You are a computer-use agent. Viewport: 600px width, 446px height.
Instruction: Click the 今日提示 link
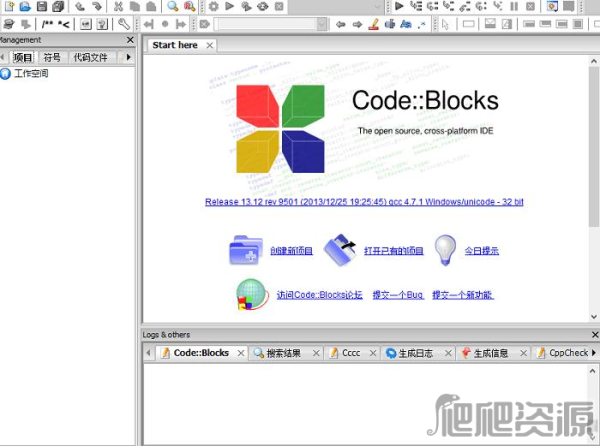click(x=482, y=251)
